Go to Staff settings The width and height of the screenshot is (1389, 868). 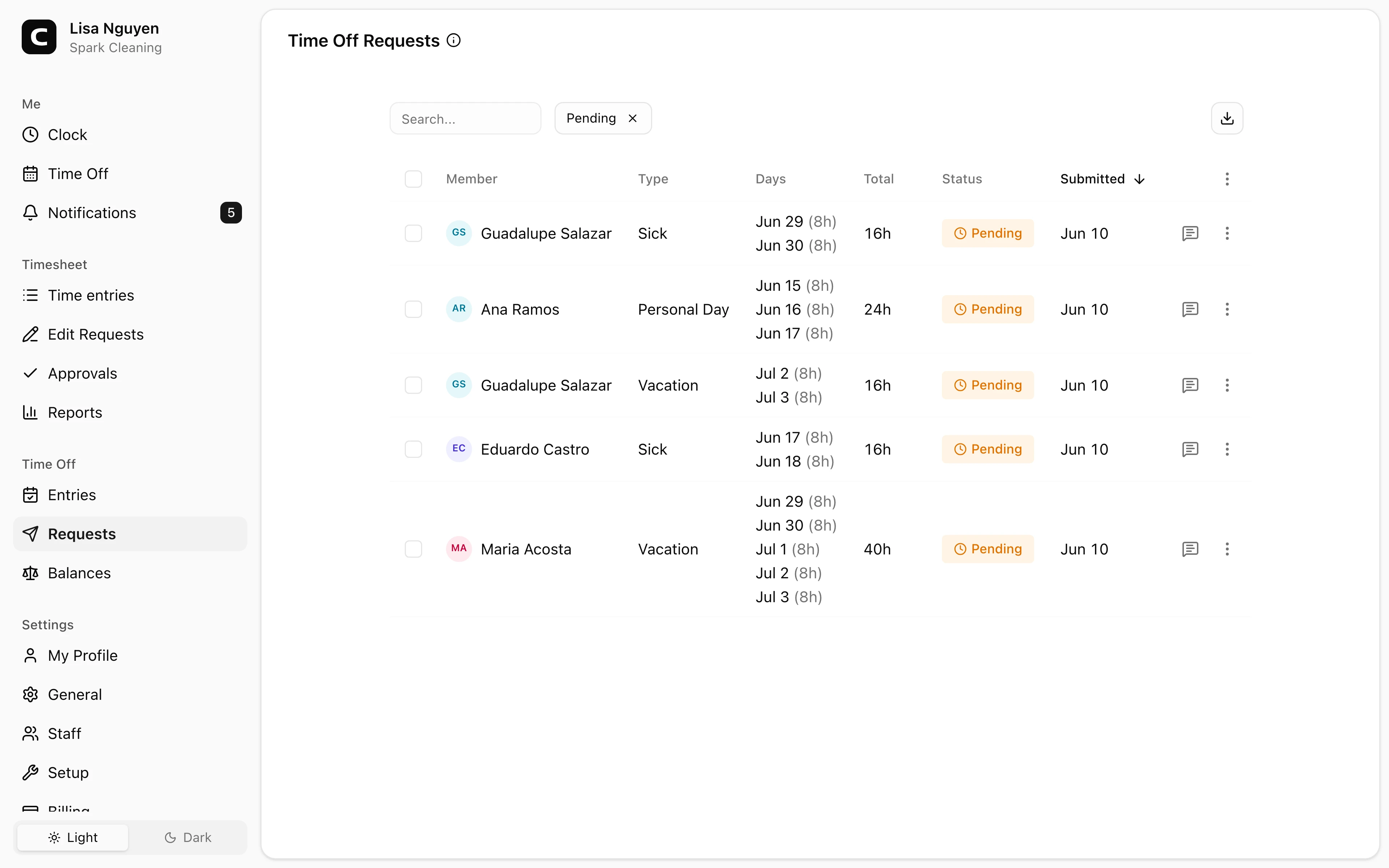[130, 734]
